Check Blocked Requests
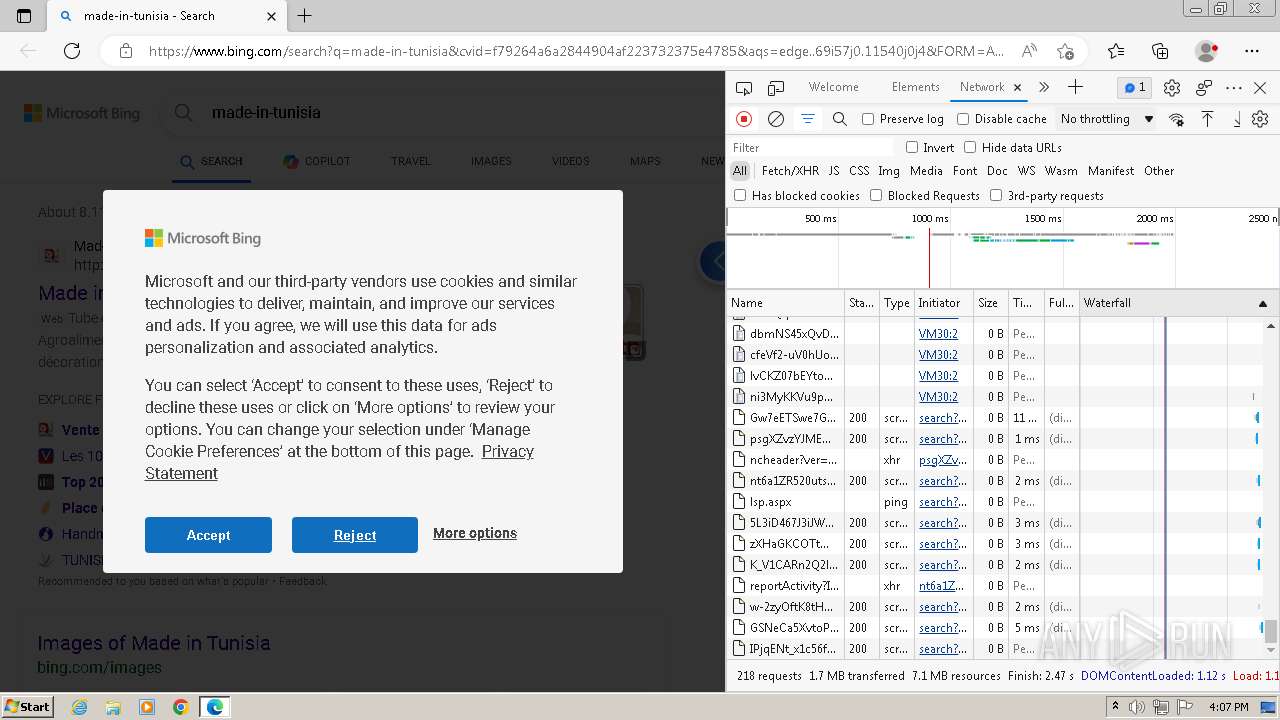The image size is (1280, 720). 876,196
